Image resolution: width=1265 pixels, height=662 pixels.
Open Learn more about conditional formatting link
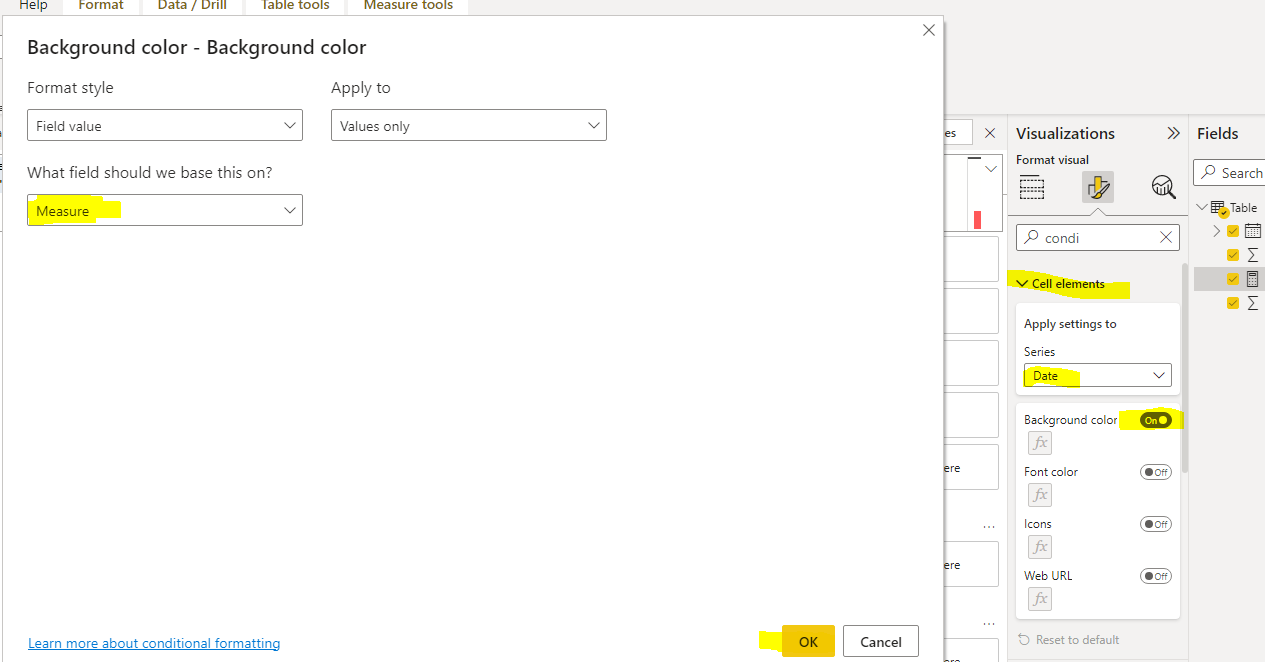tap(154, 643)
